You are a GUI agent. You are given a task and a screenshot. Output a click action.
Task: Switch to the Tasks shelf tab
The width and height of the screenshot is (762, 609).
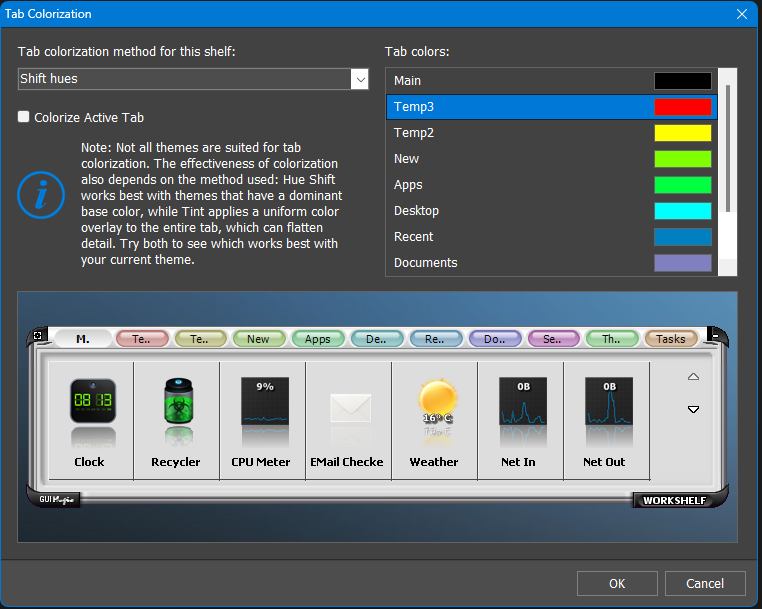670,339
